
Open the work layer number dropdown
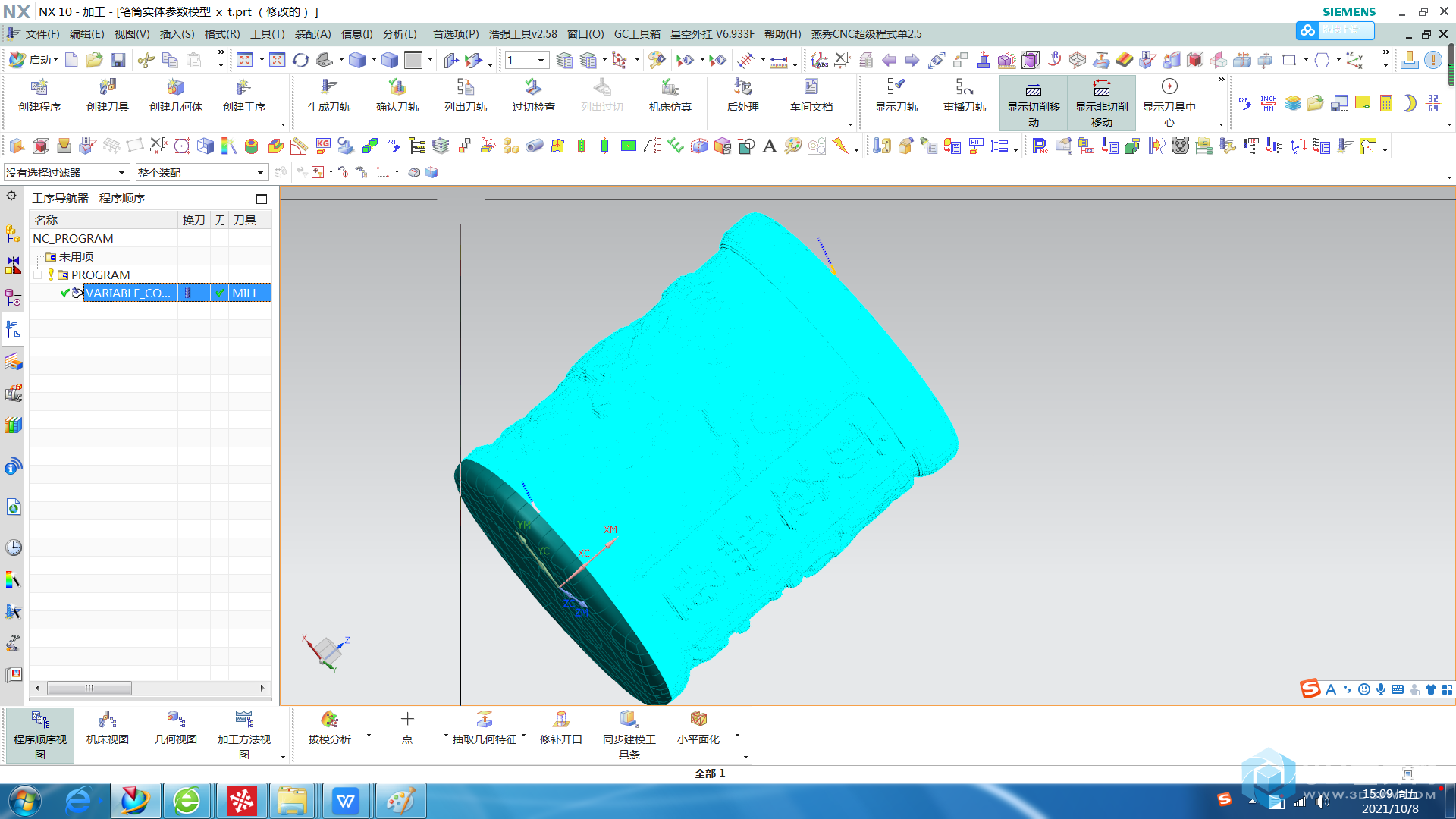click(x=526, y=60)
